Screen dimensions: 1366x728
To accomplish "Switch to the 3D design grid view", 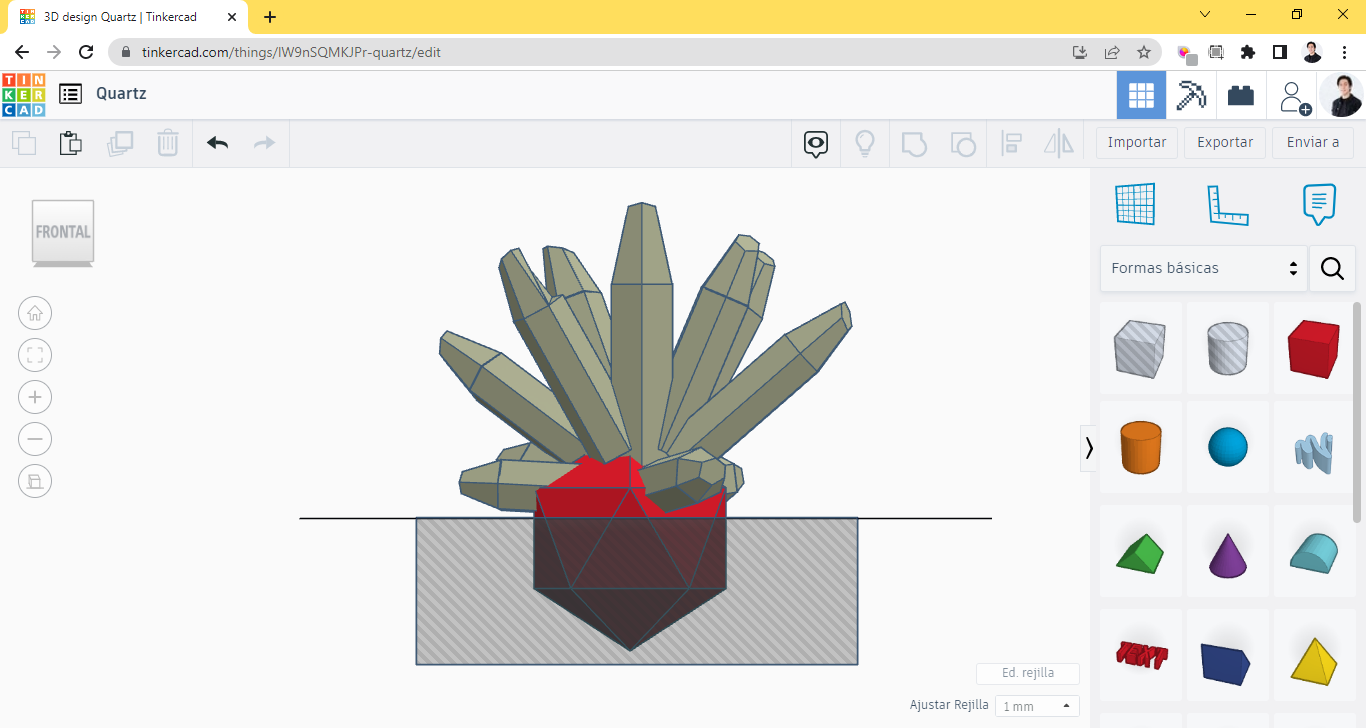I will click(1141, 95).
